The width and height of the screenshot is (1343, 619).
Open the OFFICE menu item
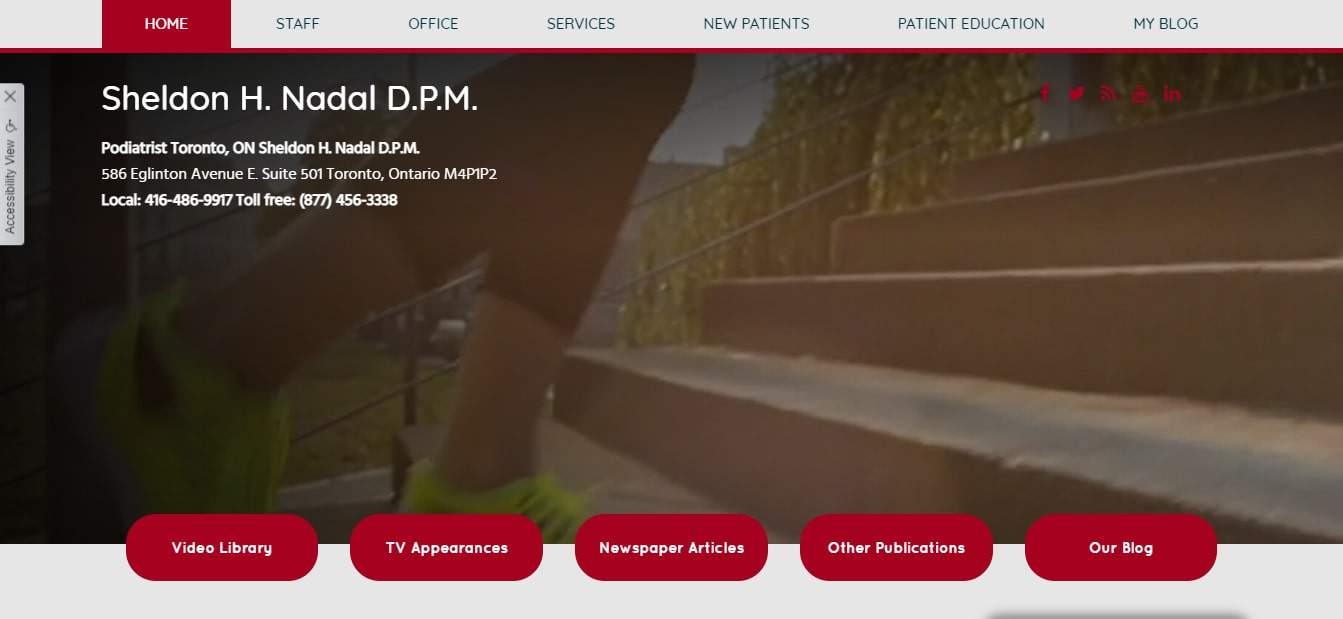(433, 24)
